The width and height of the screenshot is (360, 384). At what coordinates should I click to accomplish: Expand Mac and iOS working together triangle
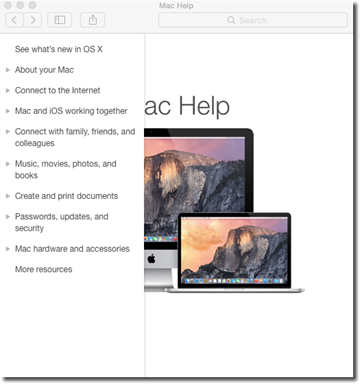[8, 111]
